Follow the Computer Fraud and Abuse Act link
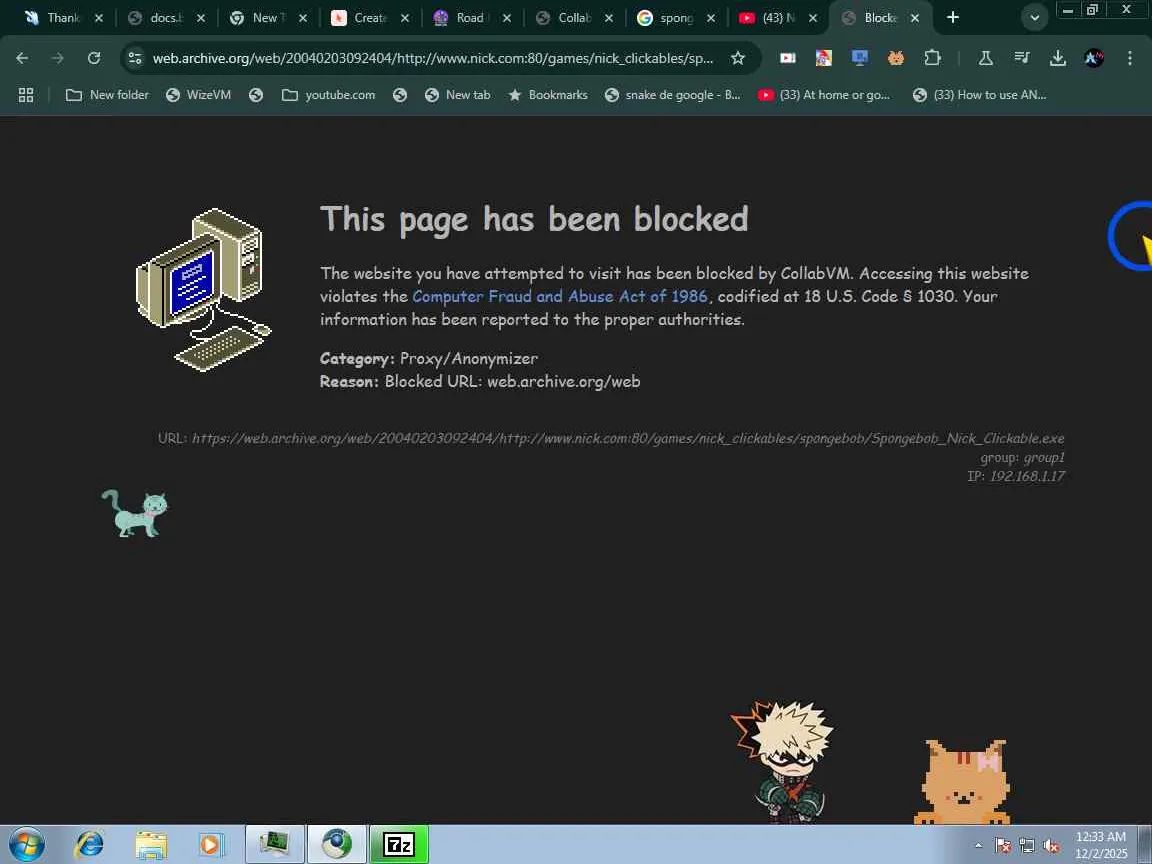The width and height of the screenshot is (1152, 864). pyautogui.click(x=560, y=296)
